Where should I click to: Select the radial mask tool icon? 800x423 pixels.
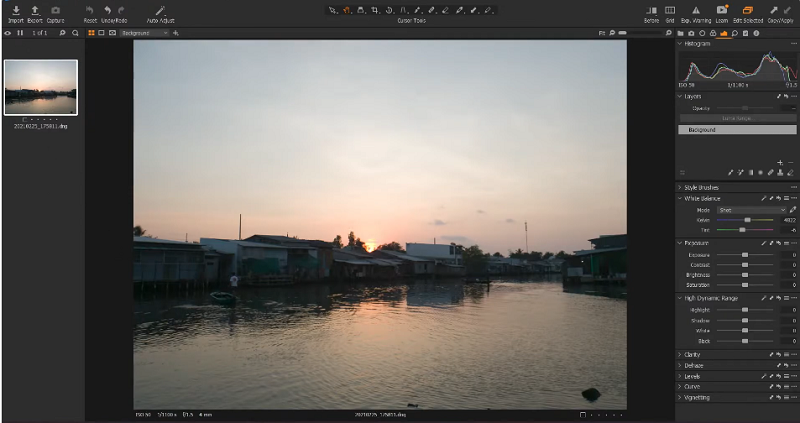pos(760,173)
